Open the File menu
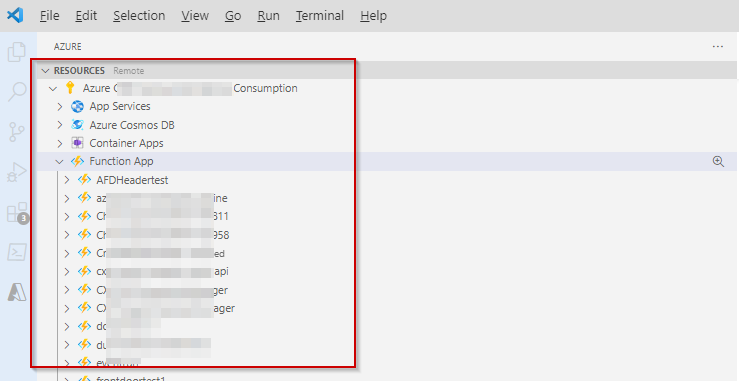This screenshot has height=381, width=739. tap(49, 16)
